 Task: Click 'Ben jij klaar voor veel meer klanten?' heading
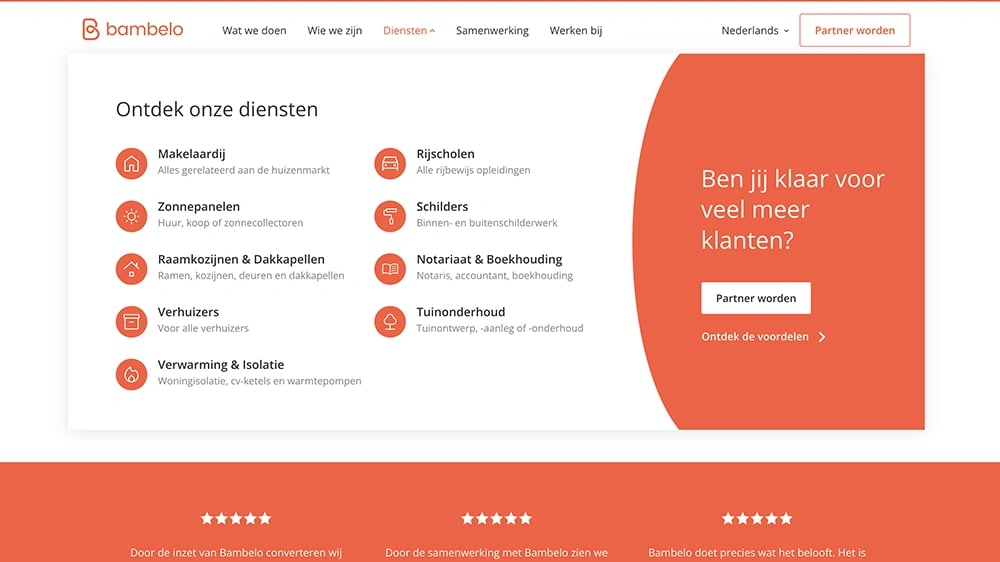[793, 209]
